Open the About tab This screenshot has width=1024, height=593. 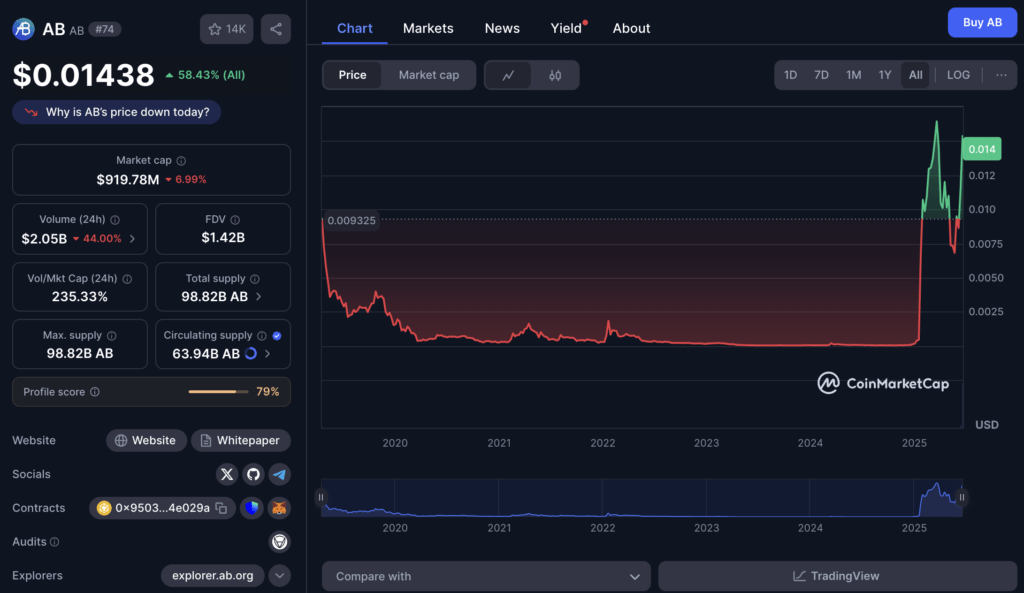[x=631, y=28]
